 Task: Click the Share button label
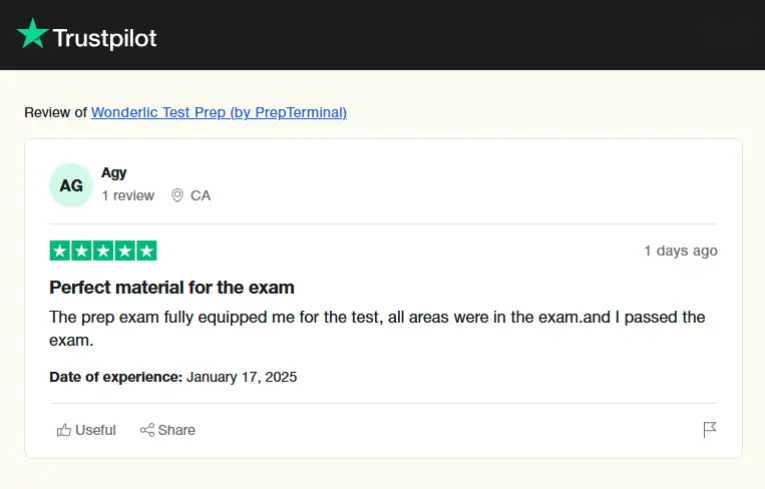tap(176, 430)
